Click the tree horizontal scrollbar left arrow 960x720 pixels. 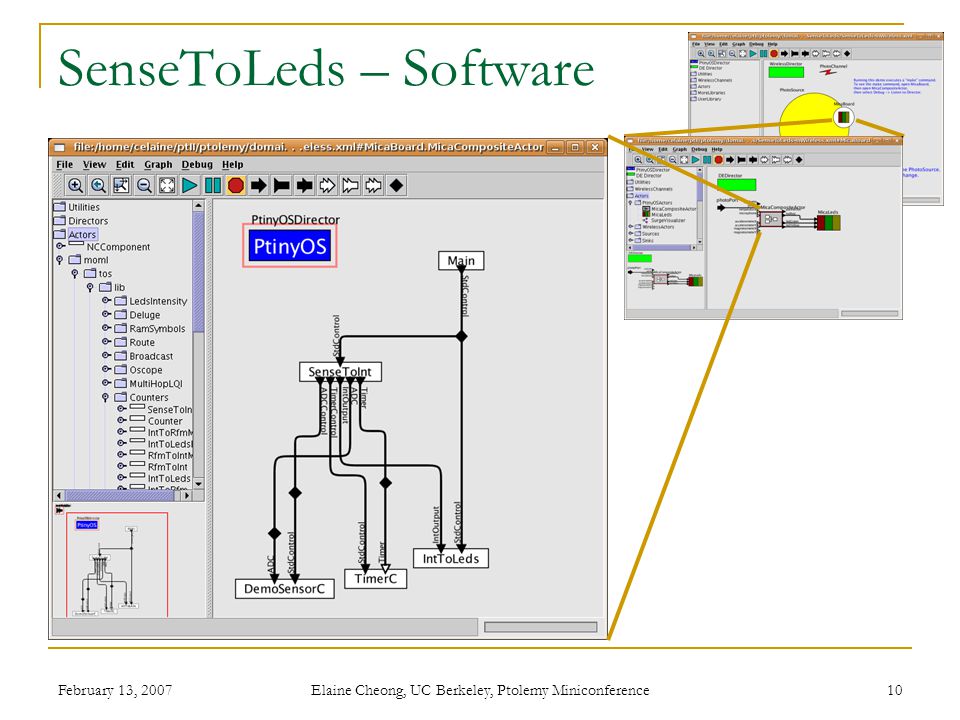tap(59, 495)
